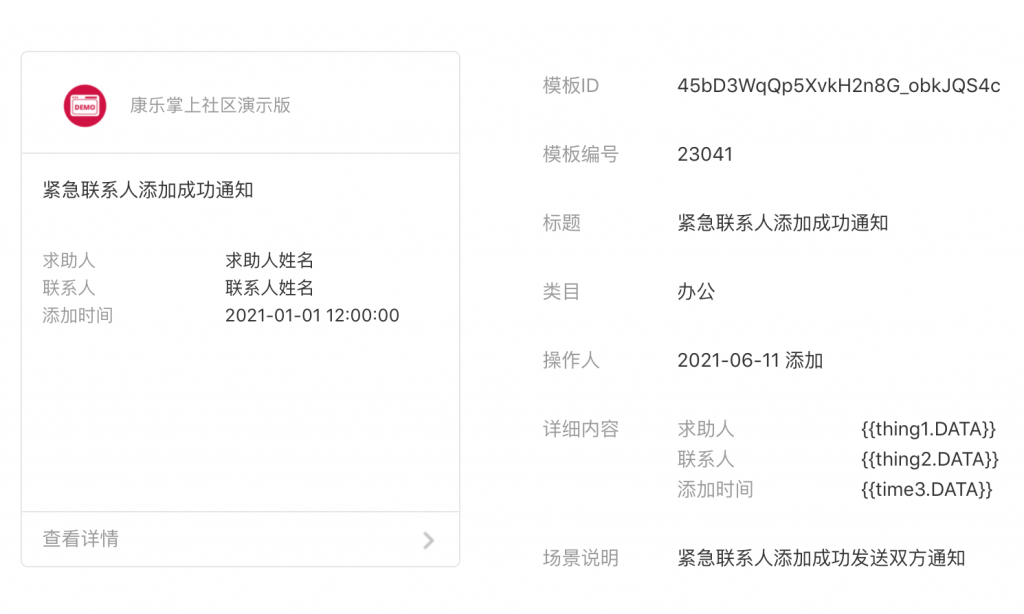Select the {{time3.DATA}} placeholder
The width and height of the screenshot is (1024, 614).
coord(926,489)
